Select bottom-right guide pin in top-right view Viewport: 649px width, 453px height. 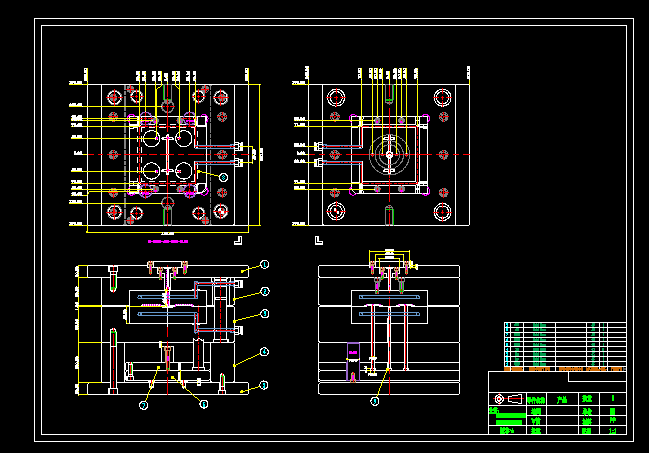[x=442, y=212]
